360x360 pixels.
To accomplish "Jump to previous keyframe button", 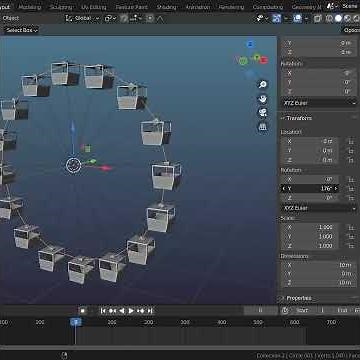I will pos(112,311).
